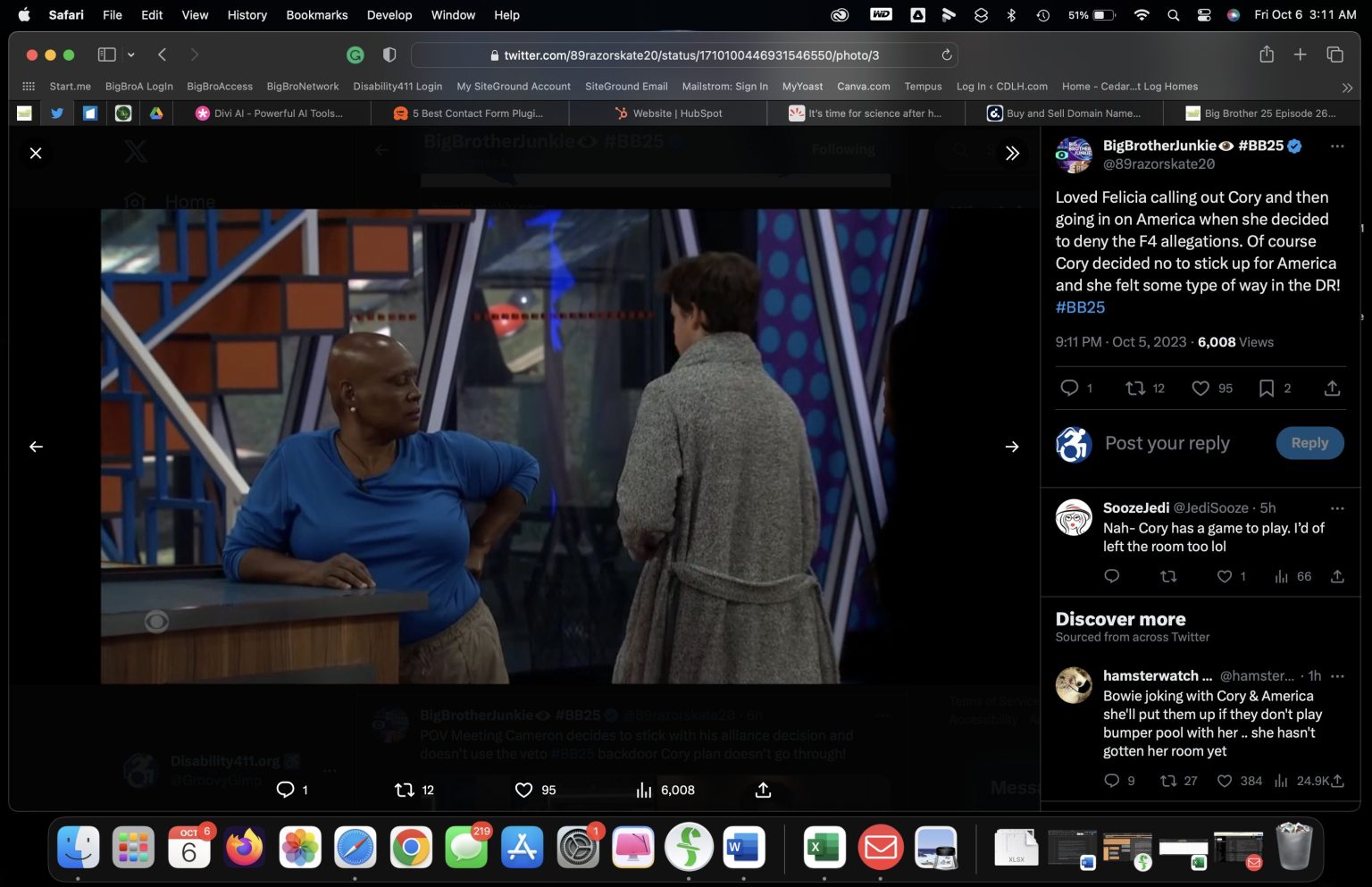Image resolution: width=1372 pixels, height=887 pixels.
Task: Like the tweet using the heart under the photo
Action: (x=524, y=790)
